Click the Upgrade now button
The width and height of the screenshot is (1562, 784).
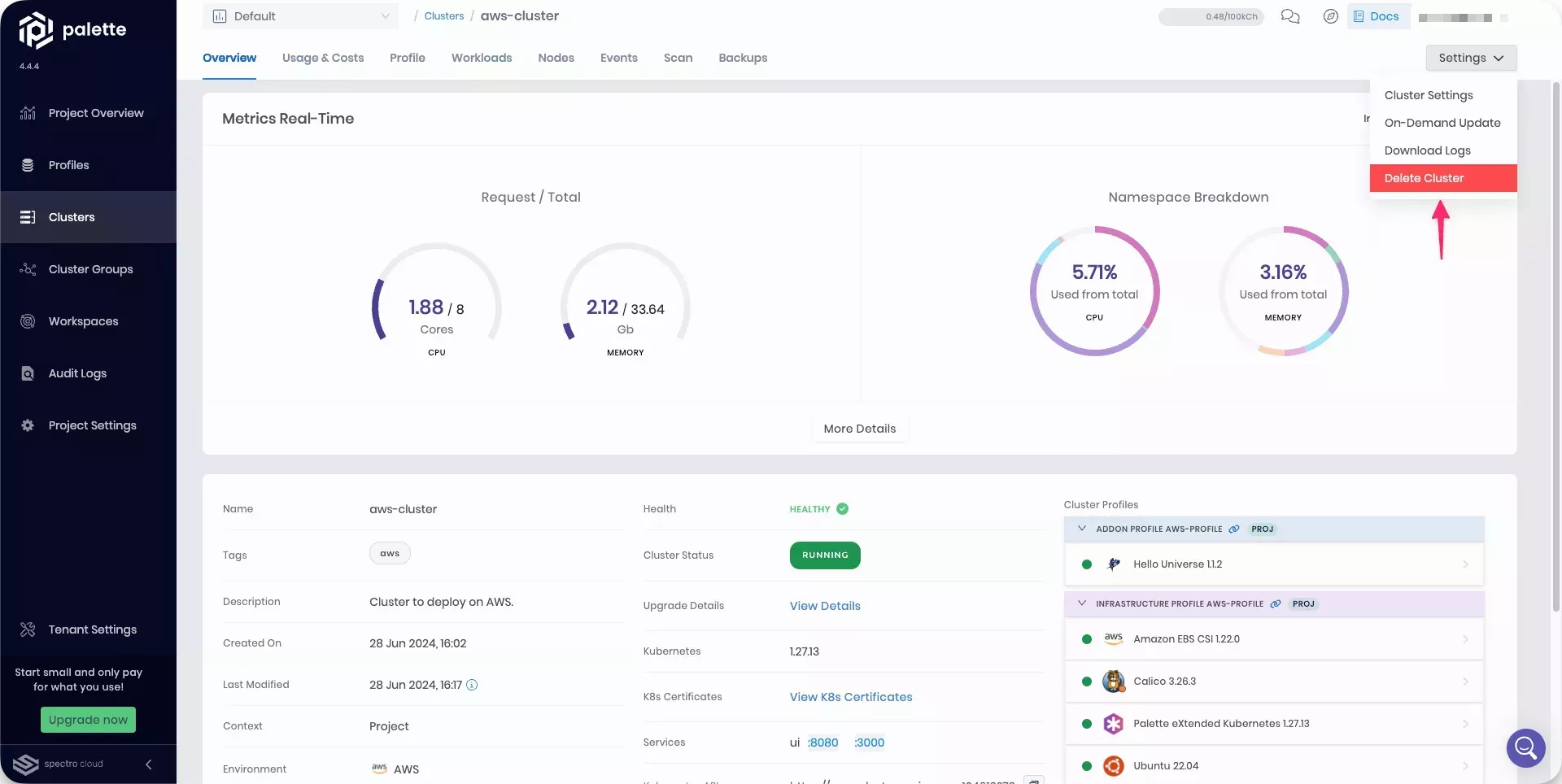click(88, 720)
